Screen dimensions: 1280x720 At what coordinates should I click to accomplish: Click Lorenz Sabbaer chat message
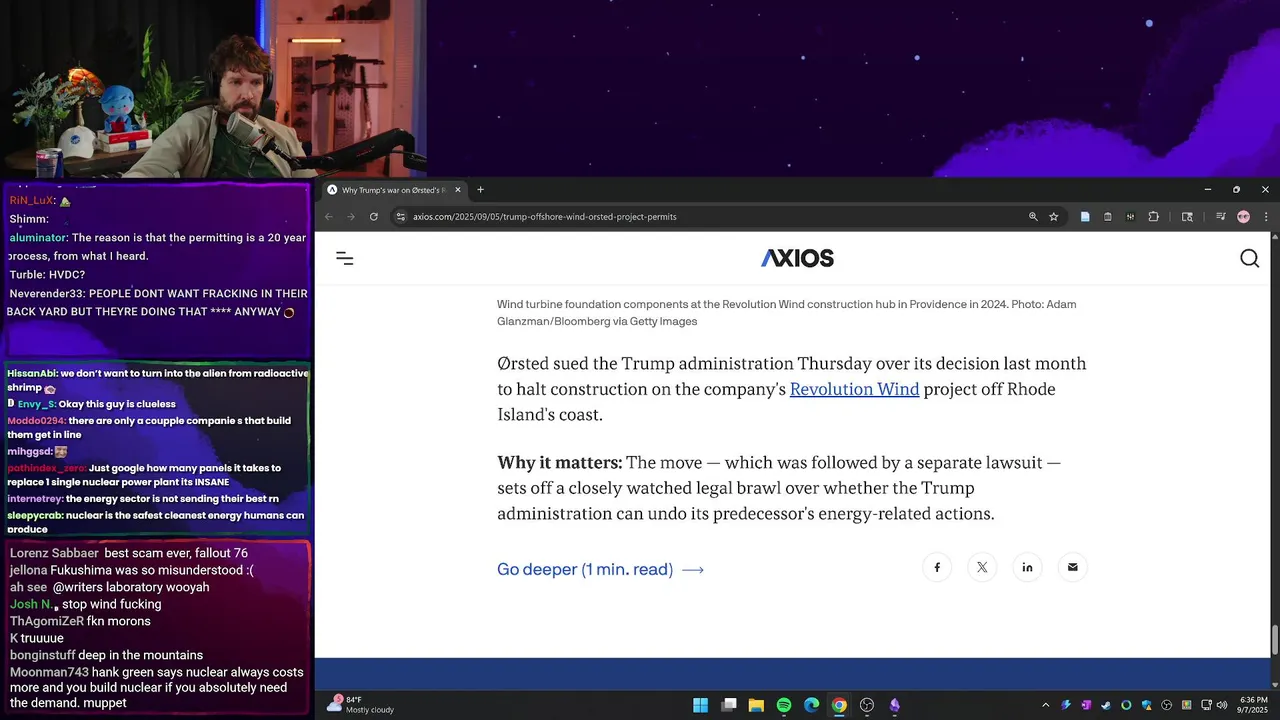129,553
